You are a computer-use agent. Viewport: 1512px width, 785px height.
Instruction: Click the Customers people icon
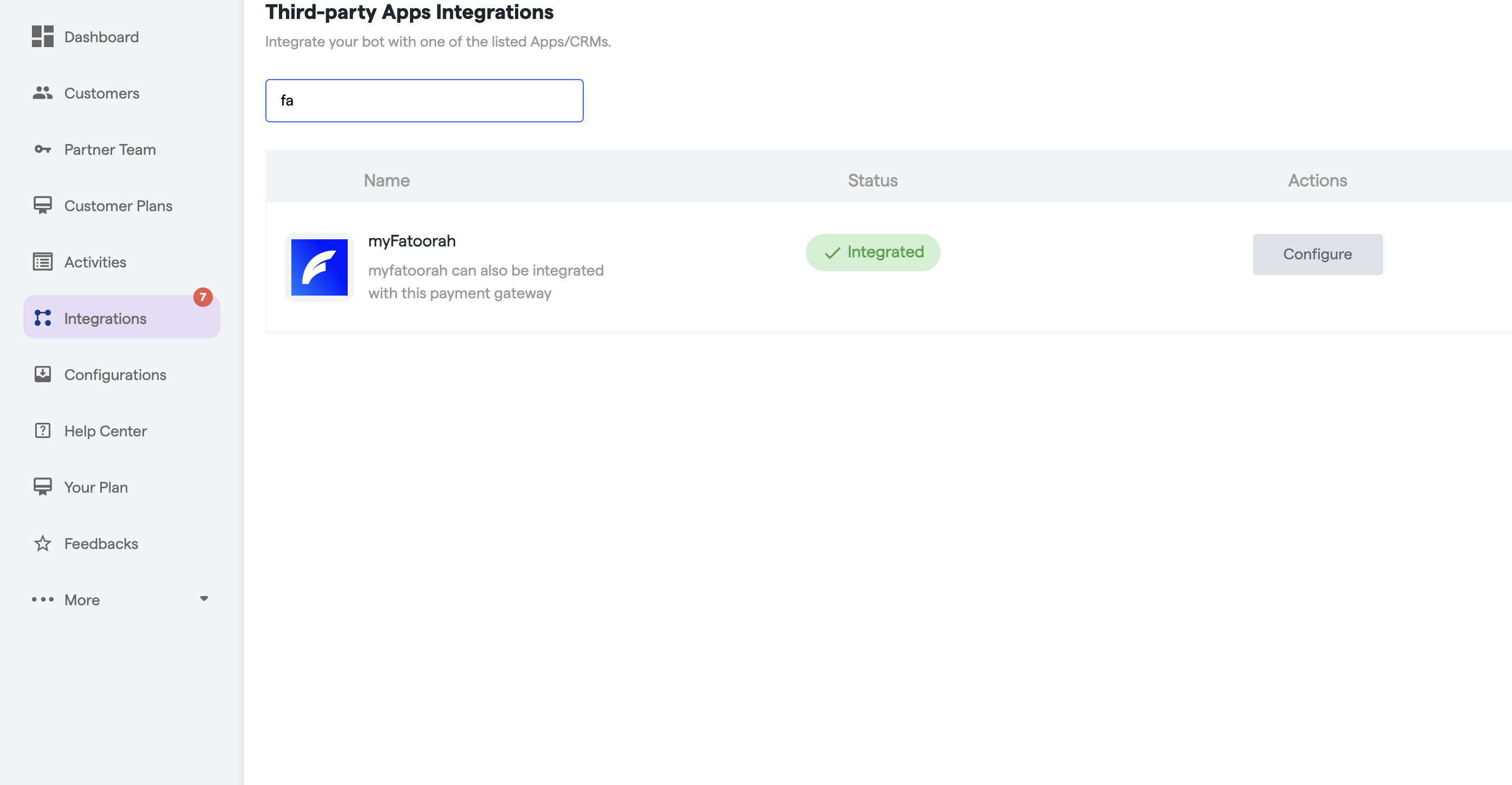[42, 93]
